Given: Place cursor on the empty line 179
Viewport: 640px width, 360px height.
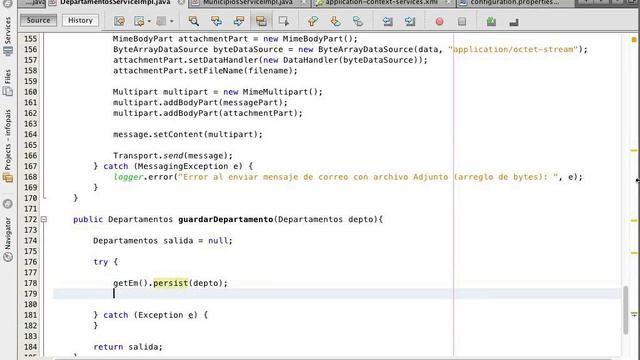Looking at the screenshot, I should (337, 293).
